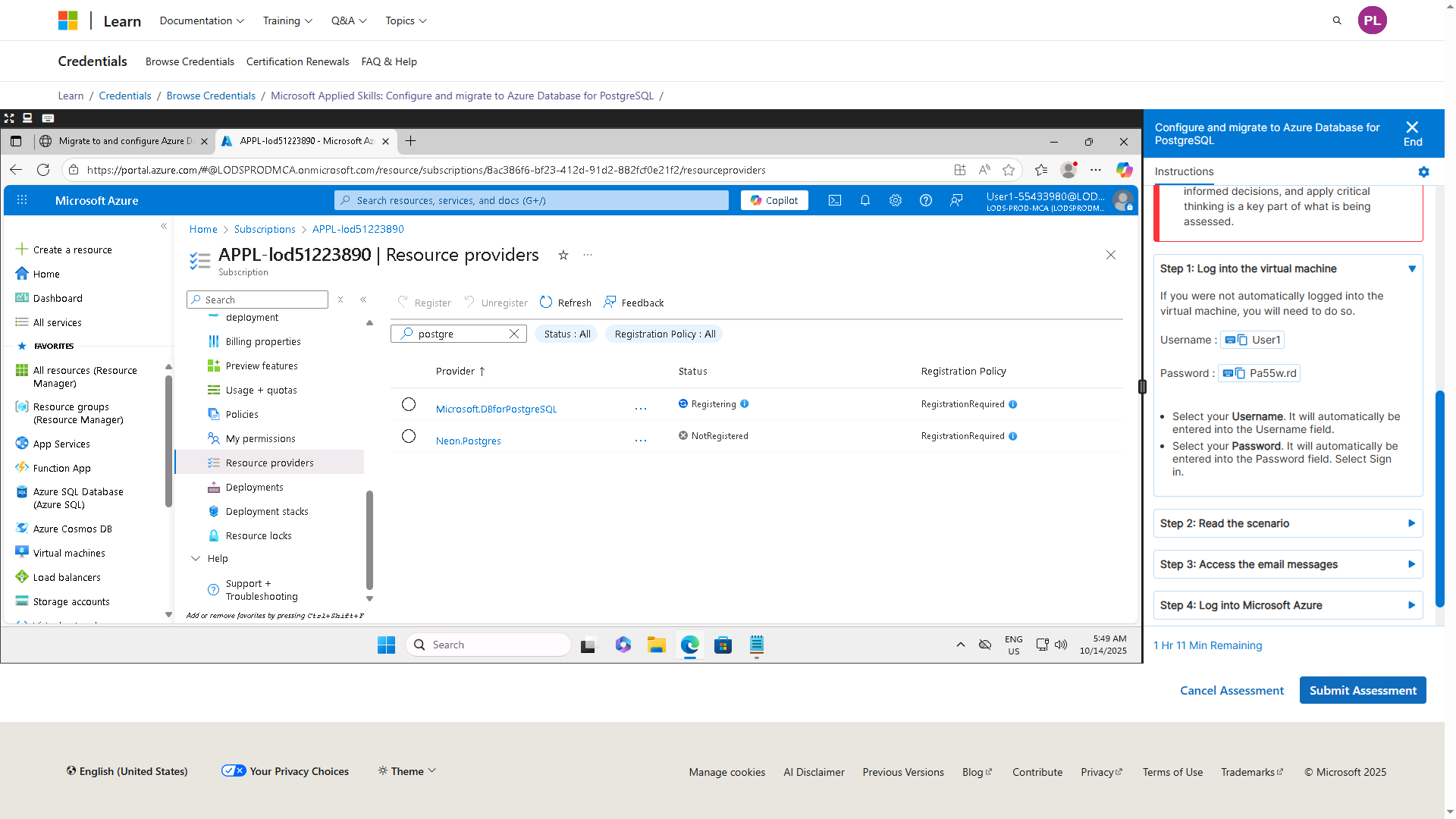This screenshot has width=1456, height=819.
Task: Open the Microsoft.DBforPostgreSQL provider link
Action: [x=496, y=409]
